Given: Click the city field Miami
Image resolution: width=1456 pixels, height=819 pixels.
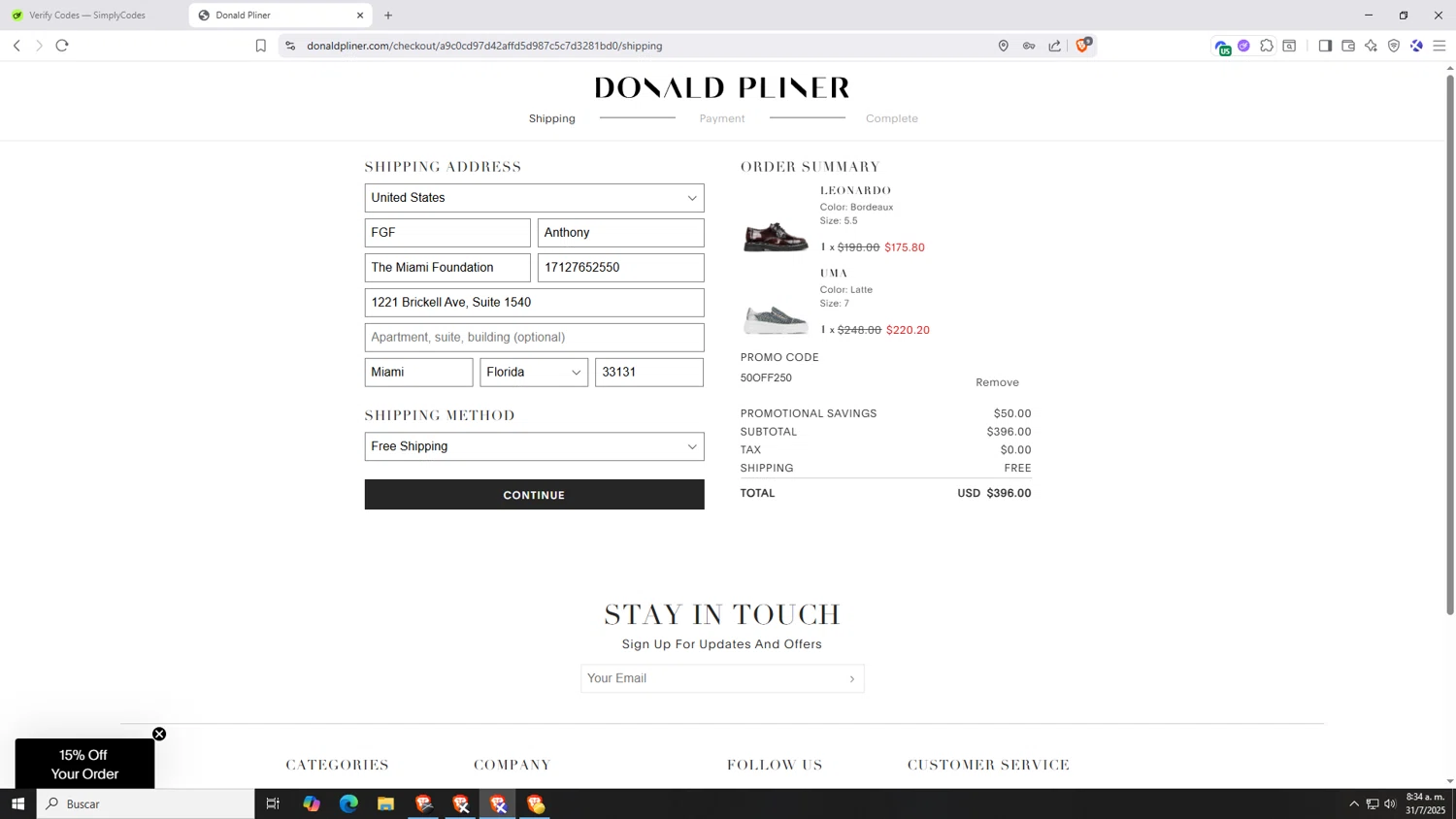Looking at the screenshot, I should pyautogui.click(x=418, y=373).
